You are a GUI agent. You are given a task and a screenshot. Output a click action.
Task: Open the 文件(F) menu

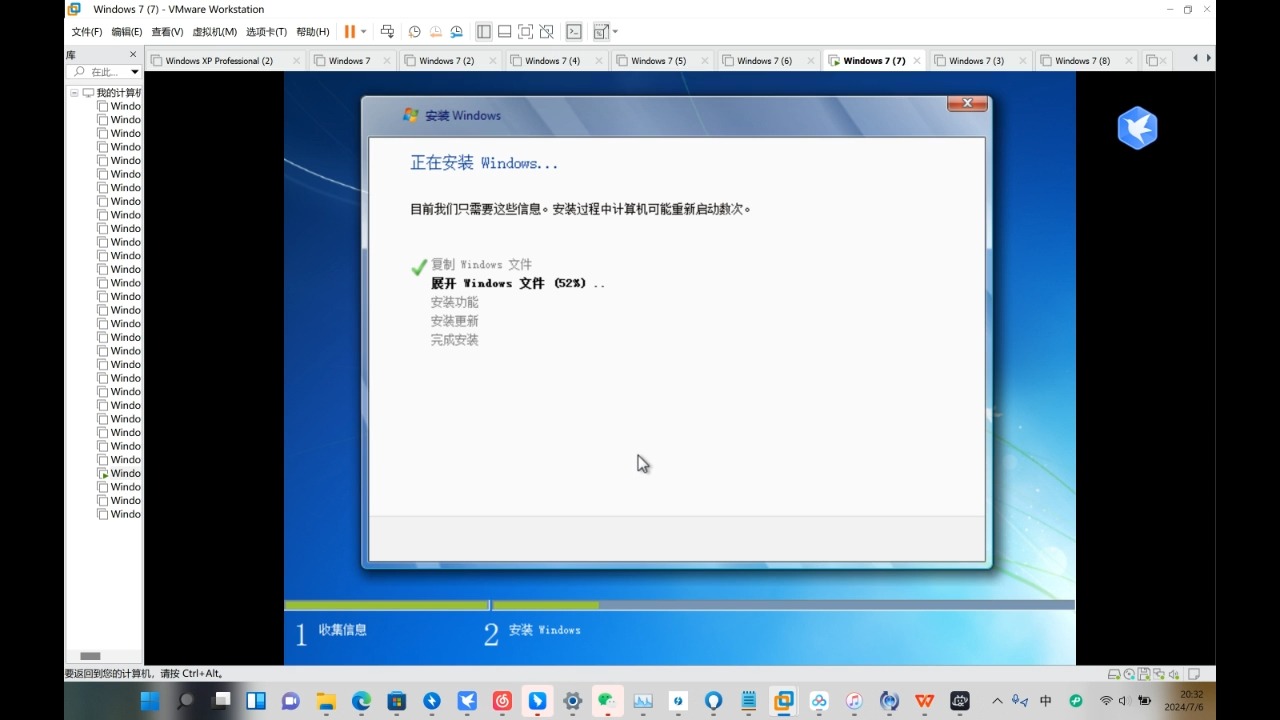coord(86,32)
